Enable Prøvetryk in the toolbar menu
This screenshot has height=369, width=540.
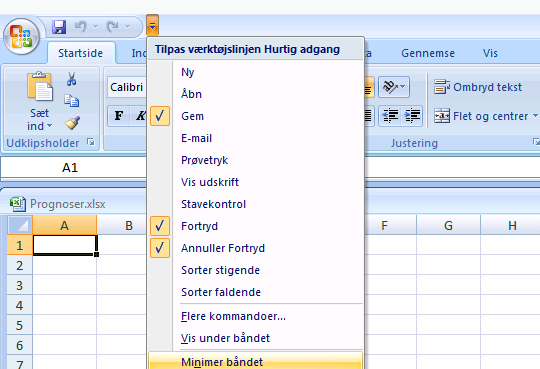tap(256, 160)
